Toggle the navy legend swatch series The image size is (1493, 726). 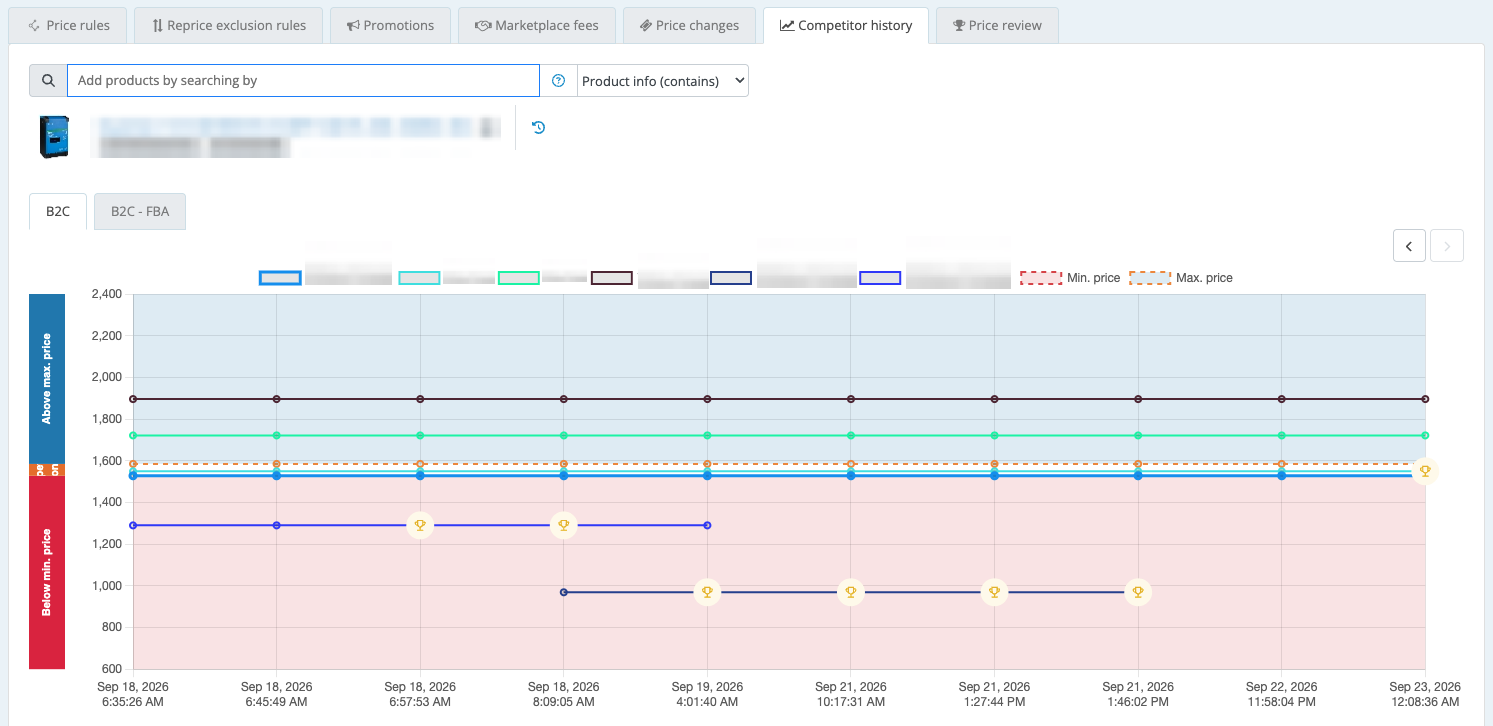pos(731,278)
